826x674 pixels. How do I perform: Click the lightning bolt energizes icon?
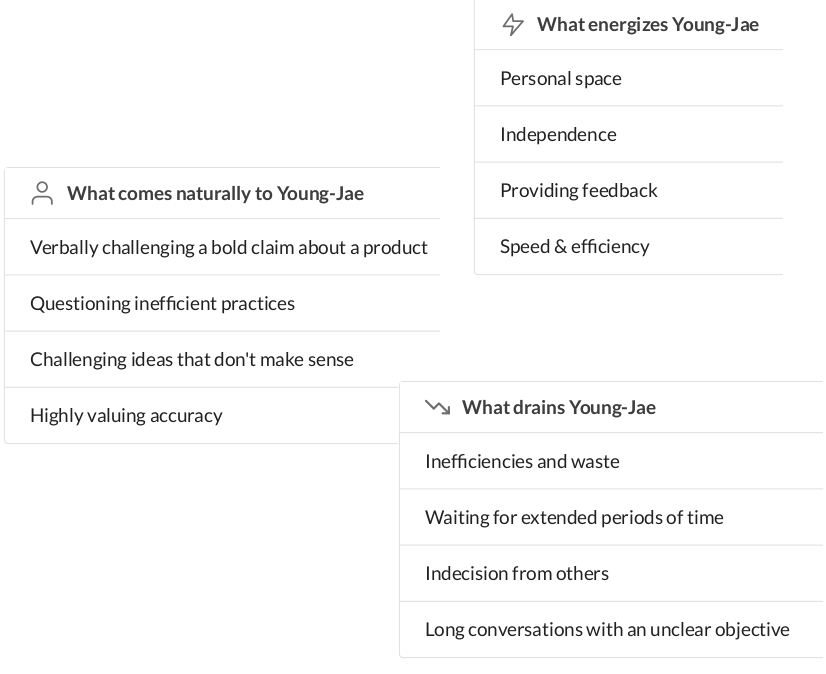[513, 25]
